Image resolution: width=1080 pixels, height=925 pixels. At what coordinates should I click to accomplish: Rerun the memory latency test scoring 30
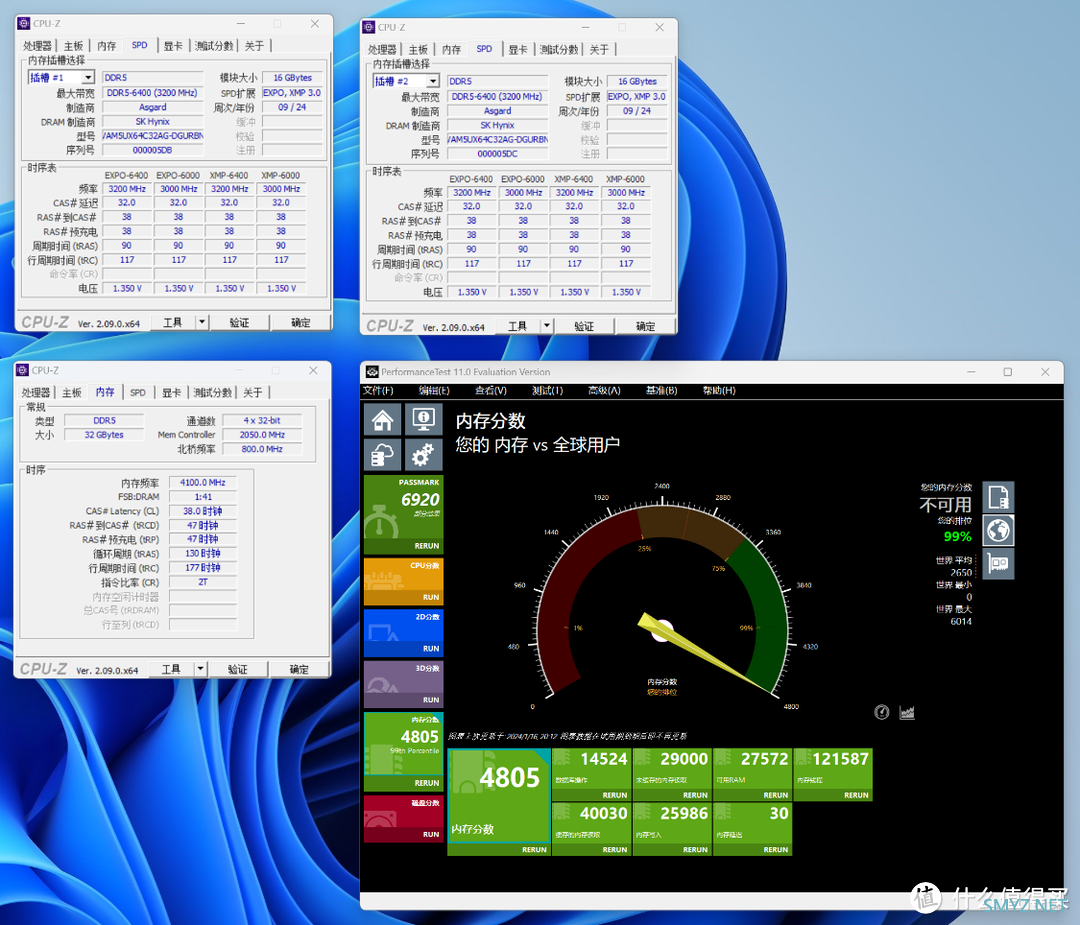click(x=776, y=849)
